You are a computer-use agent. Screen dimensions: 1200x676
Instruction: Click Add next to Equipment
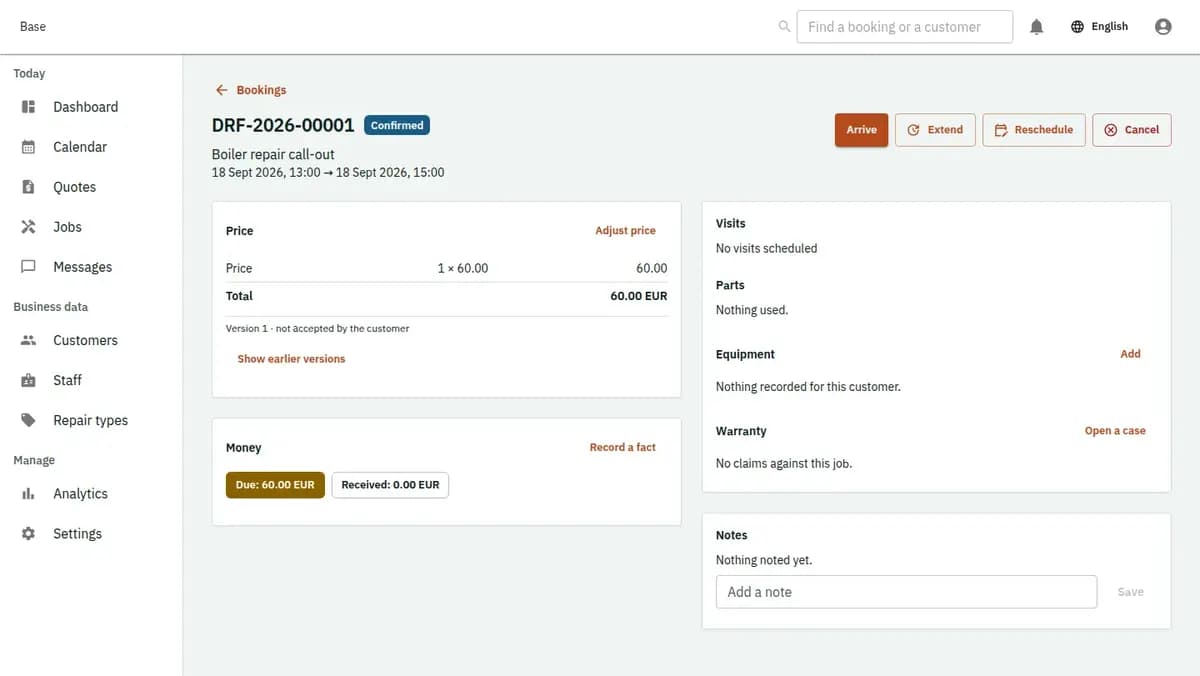coord(1130,354)
